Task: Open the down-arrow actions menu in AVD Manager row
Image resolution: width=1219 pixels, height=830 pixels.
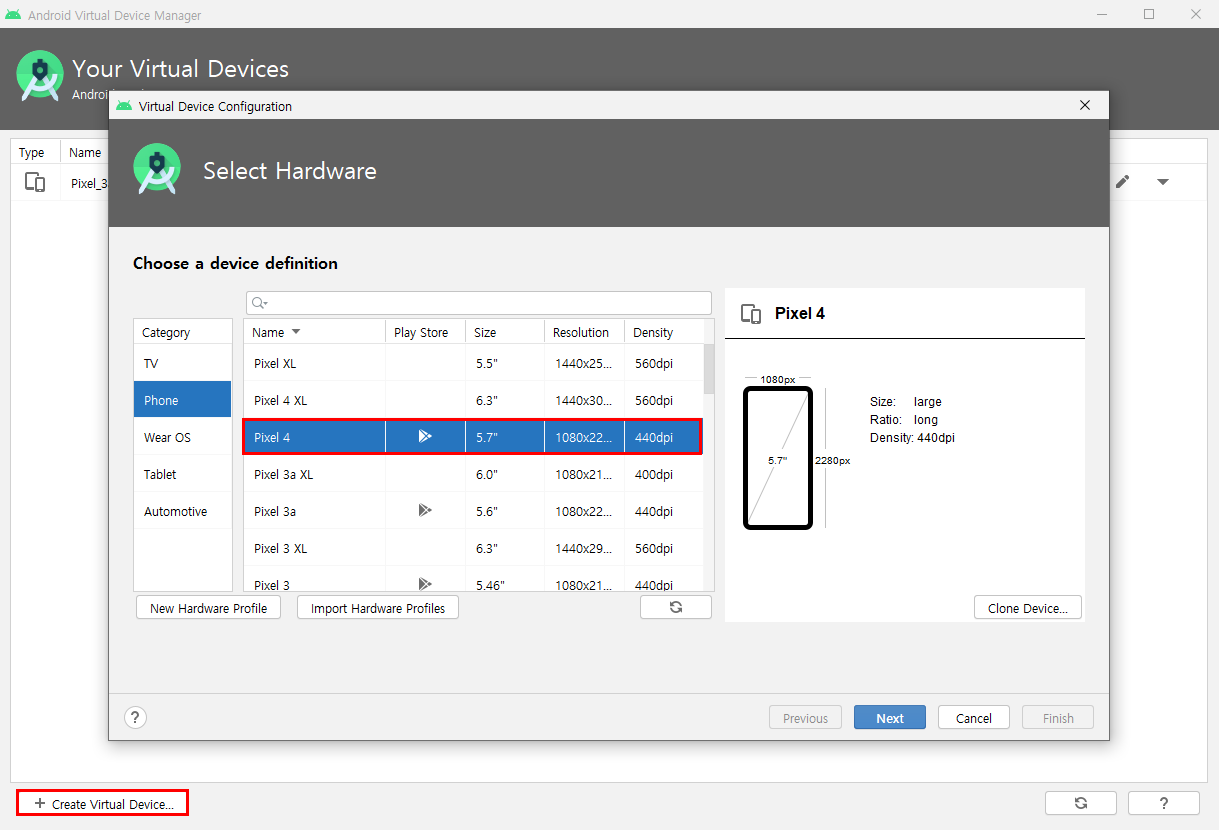Action: [x=1162, y=182]
